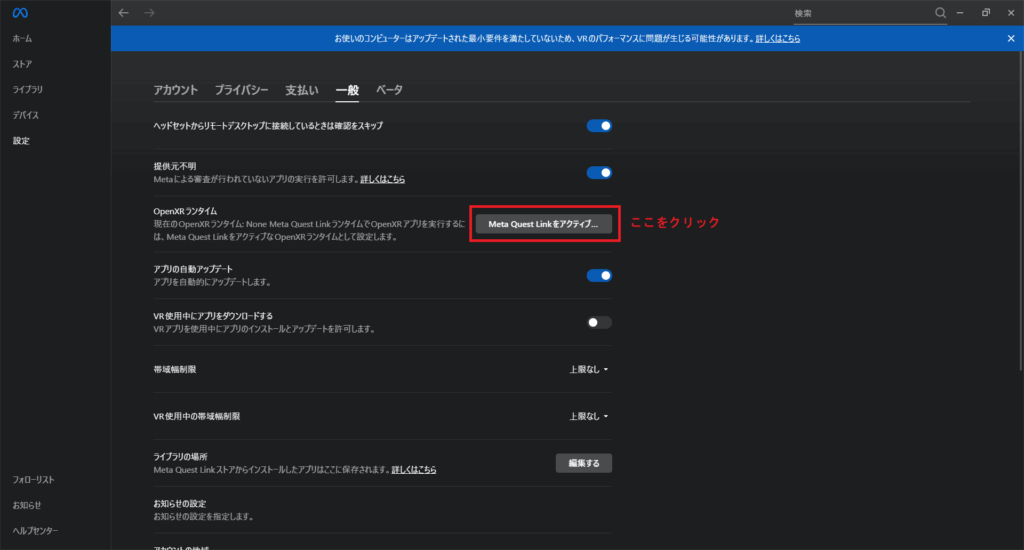Disable アプリの自動アップデート switch
The image size is (1024, 550).
(599, 276)
